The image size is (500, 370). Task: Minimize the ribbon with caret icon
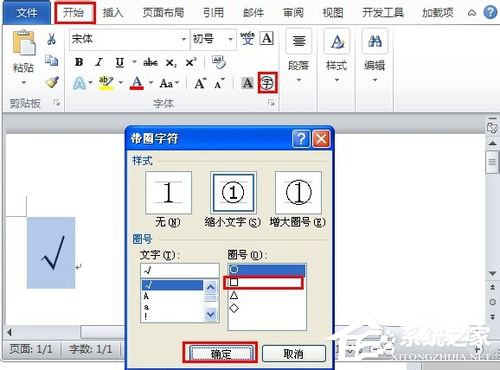pyautogui.click(x=472, y=13)
